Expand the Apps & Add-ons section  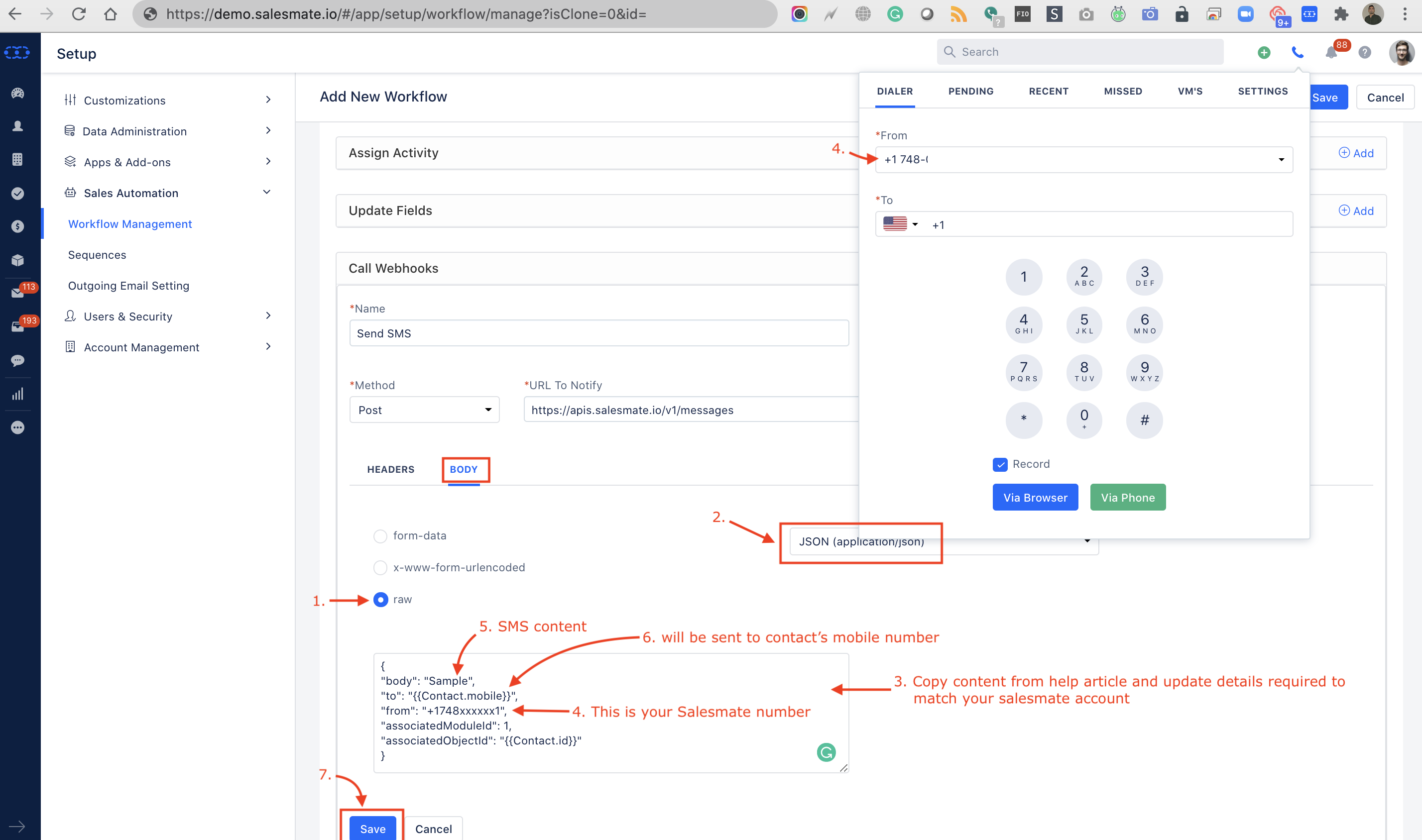coord(168,162)
